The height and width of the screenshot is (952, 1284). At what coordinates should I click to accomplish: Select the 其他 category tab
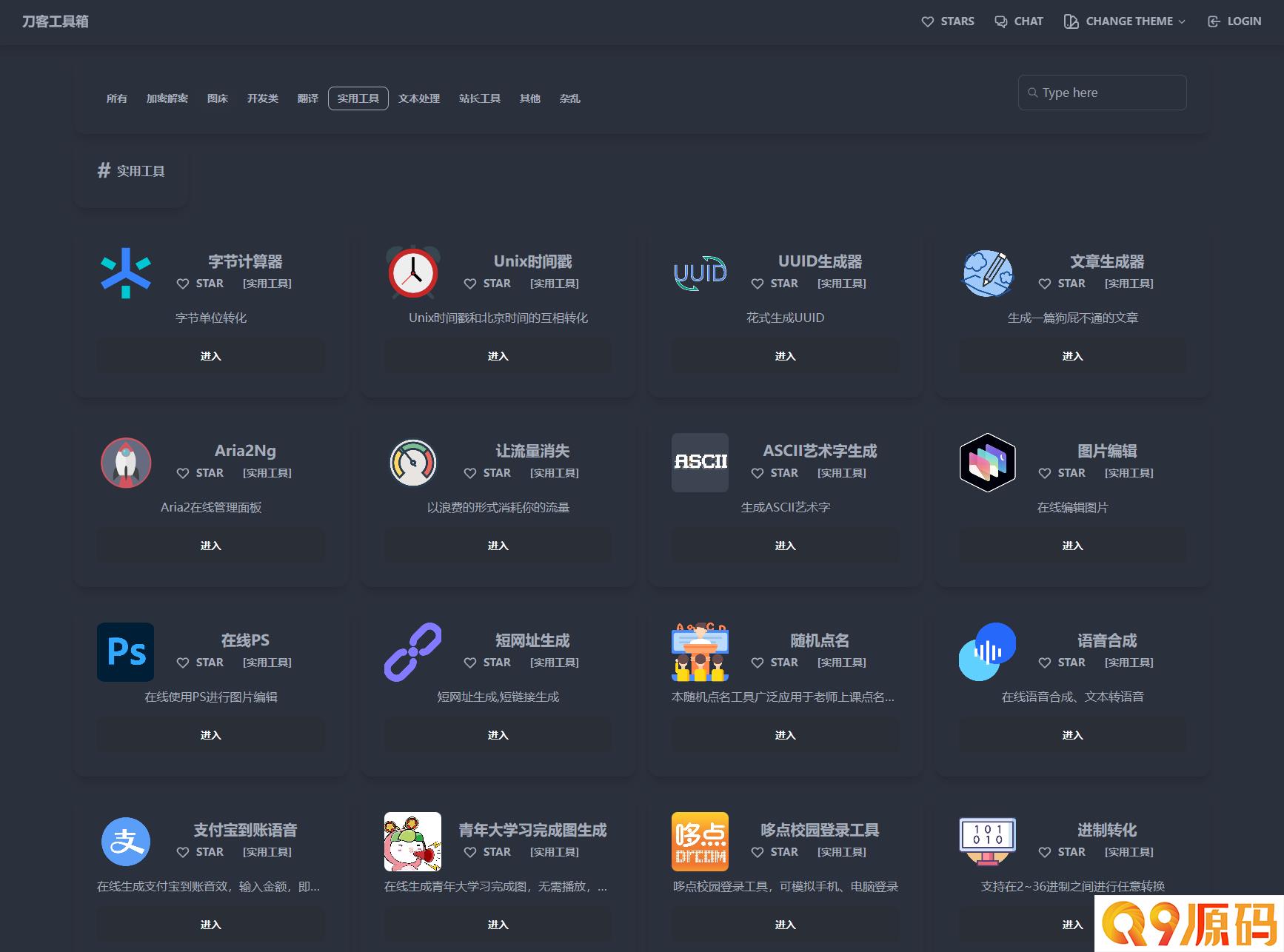[530, 98]
